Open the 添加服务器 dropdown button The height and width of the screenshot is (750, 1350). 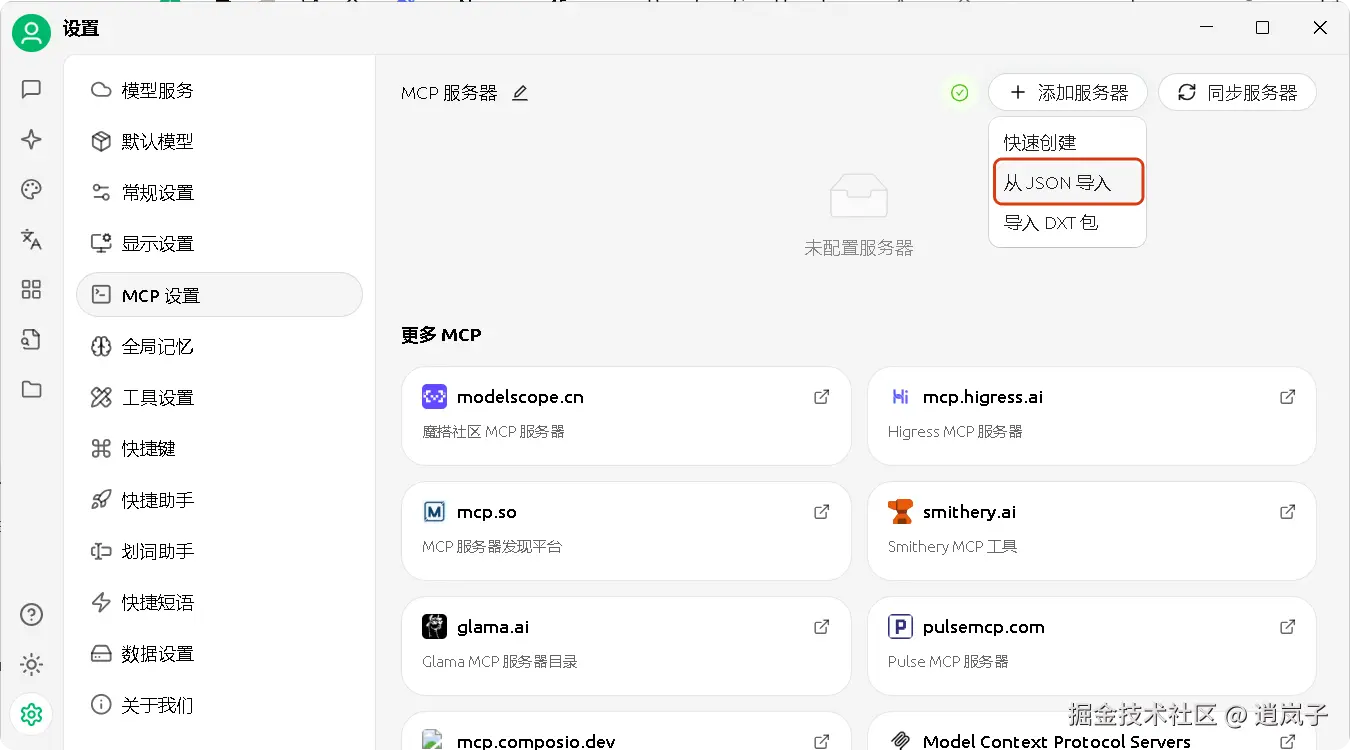tap(1068, 93)
